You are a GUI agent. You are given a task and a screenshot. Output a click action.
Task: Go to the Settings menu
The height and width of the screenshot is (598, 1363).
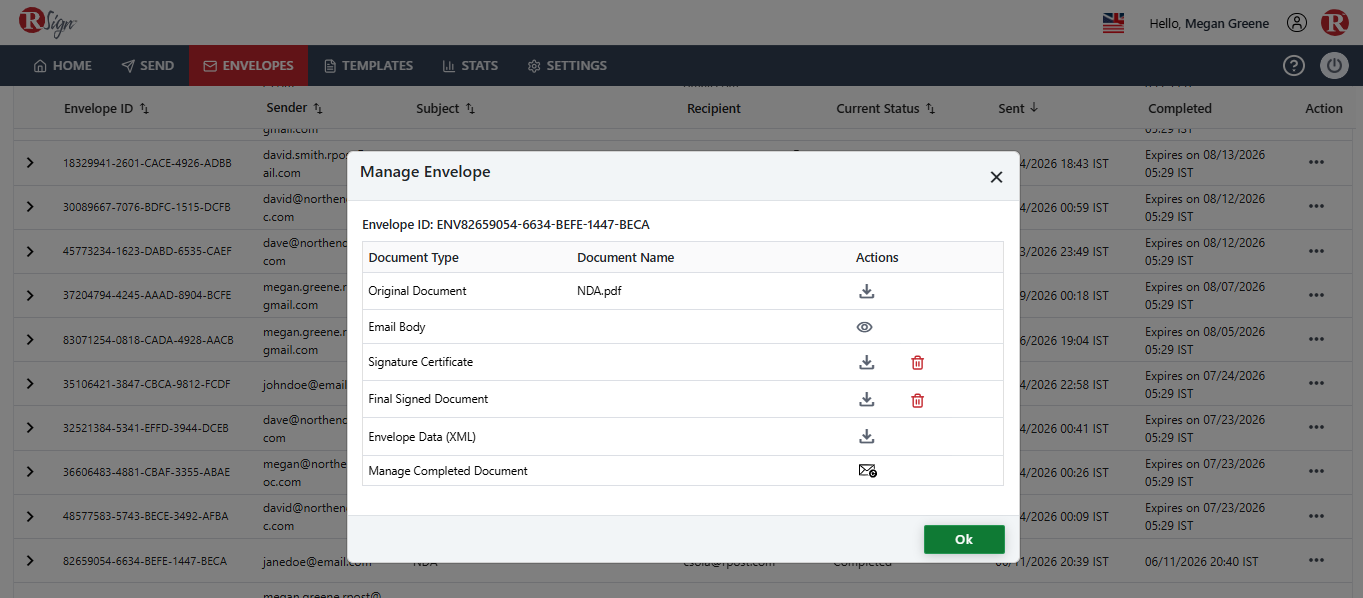567,66
